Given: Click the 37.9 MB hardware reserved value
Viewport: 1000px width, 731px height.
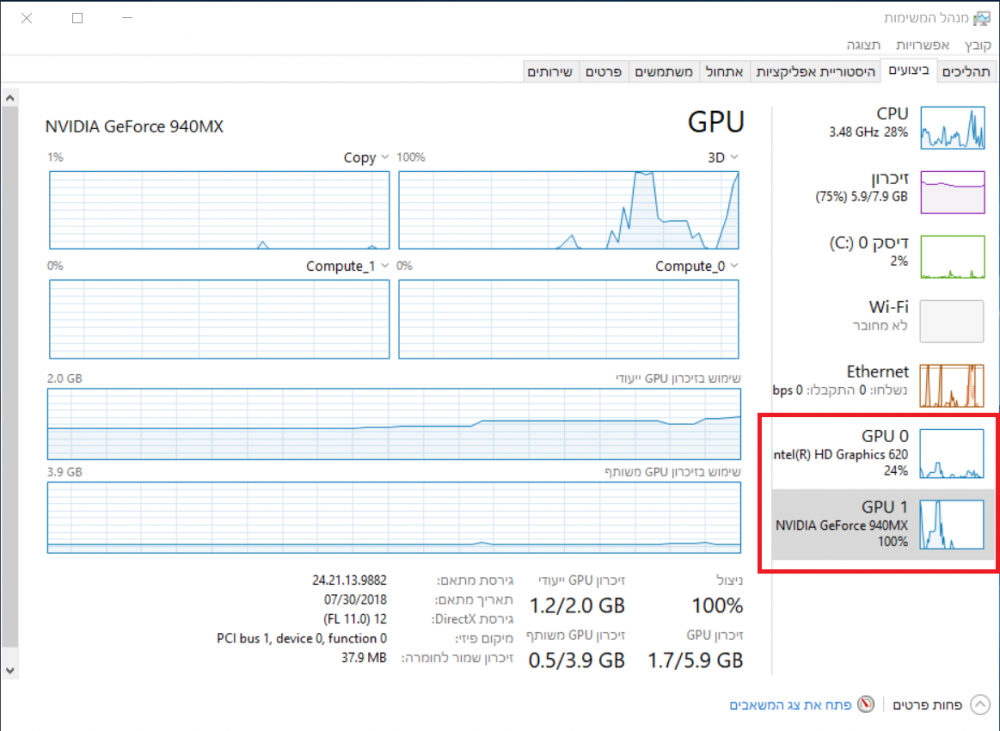Looking at the screenshot, I should point(364,657).
